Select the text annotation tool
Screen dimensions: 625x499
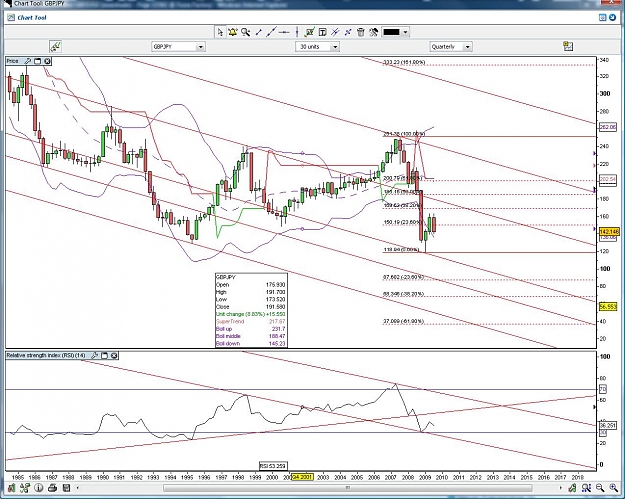(322, 32)
